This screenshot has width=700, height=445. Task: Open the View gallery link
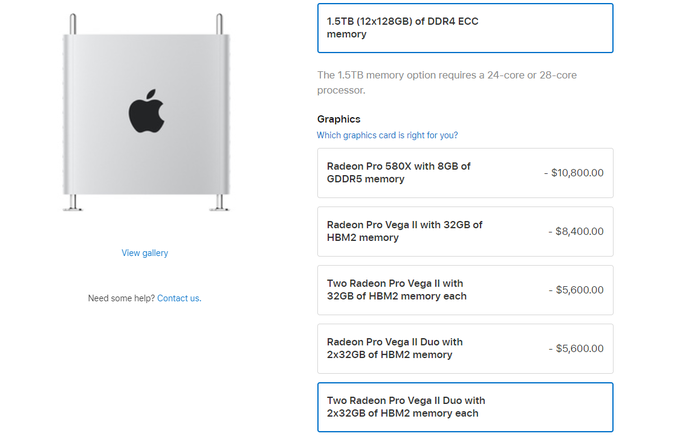pyautogui.click(x=145, y=253)
